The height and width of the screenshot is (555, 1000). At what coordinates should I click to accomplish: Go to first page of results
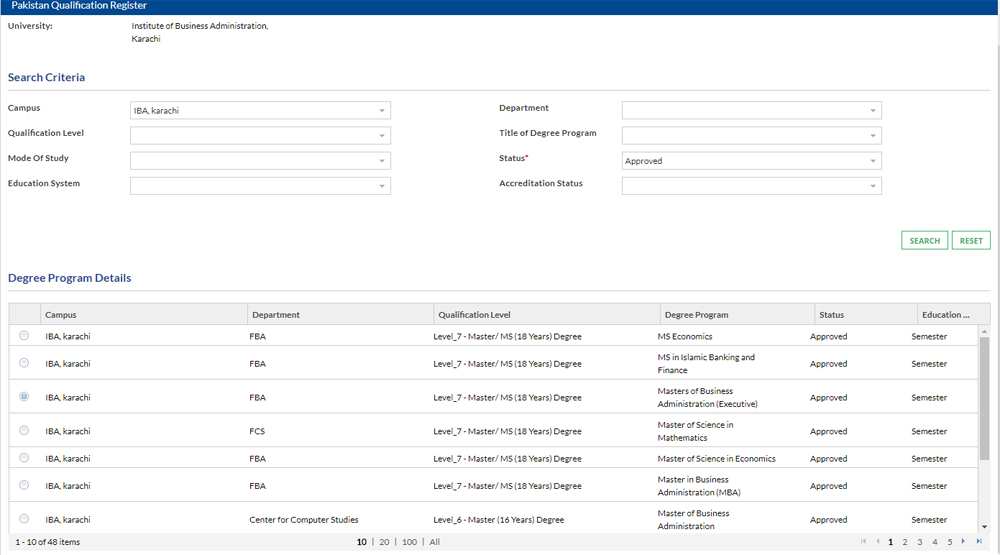[x=864, y=542]
